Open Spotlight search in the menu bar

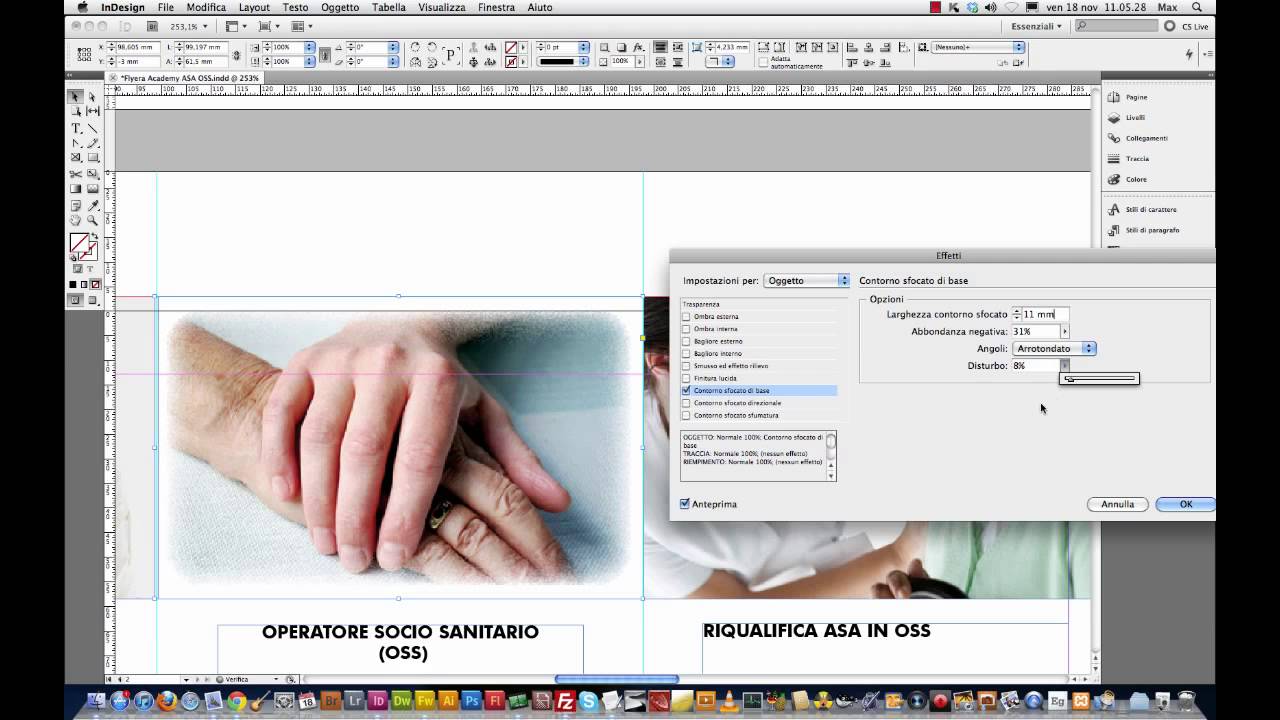1197,7
